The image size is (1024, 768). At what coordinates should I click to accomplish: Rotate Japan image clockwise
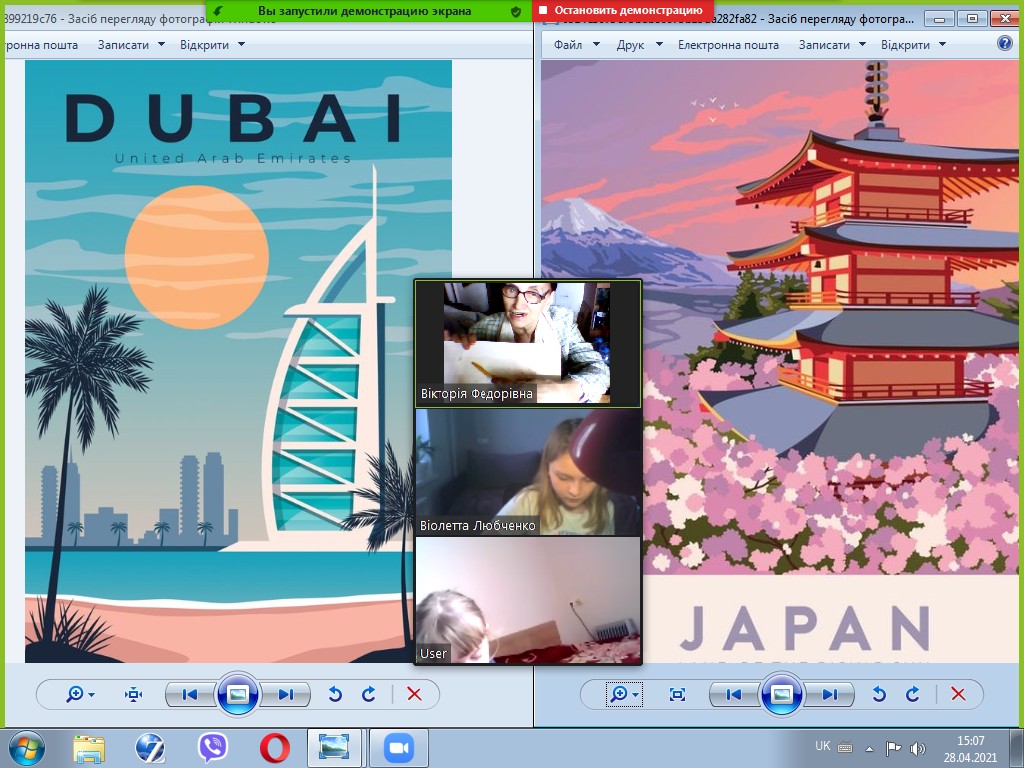[x=913, y=694]
